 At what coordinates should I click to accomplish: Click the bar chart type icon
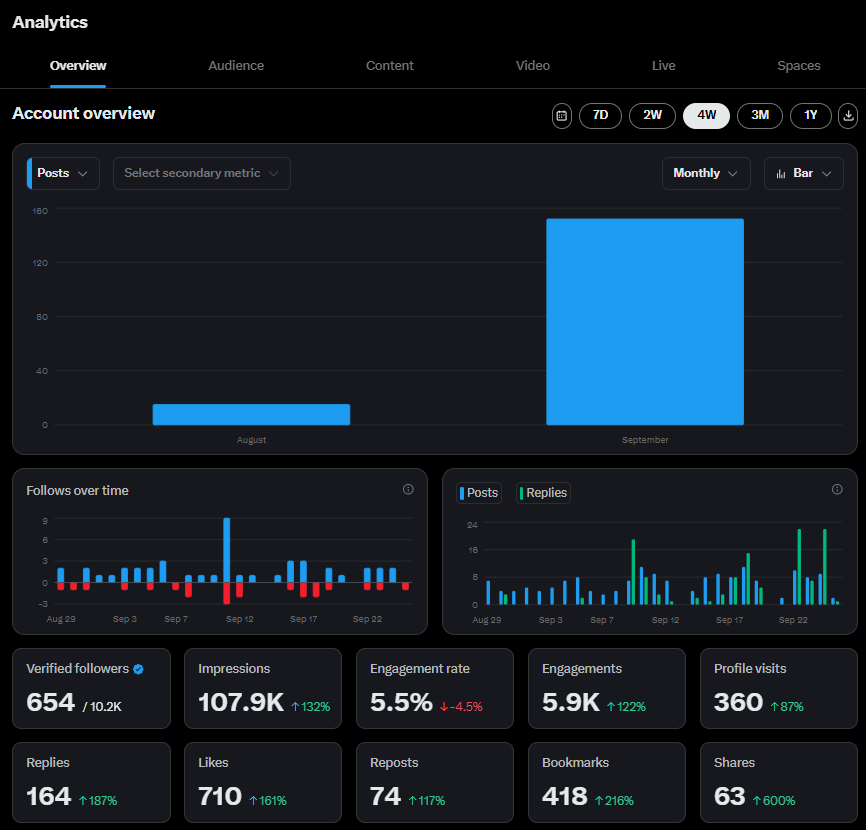pos(781,174)
